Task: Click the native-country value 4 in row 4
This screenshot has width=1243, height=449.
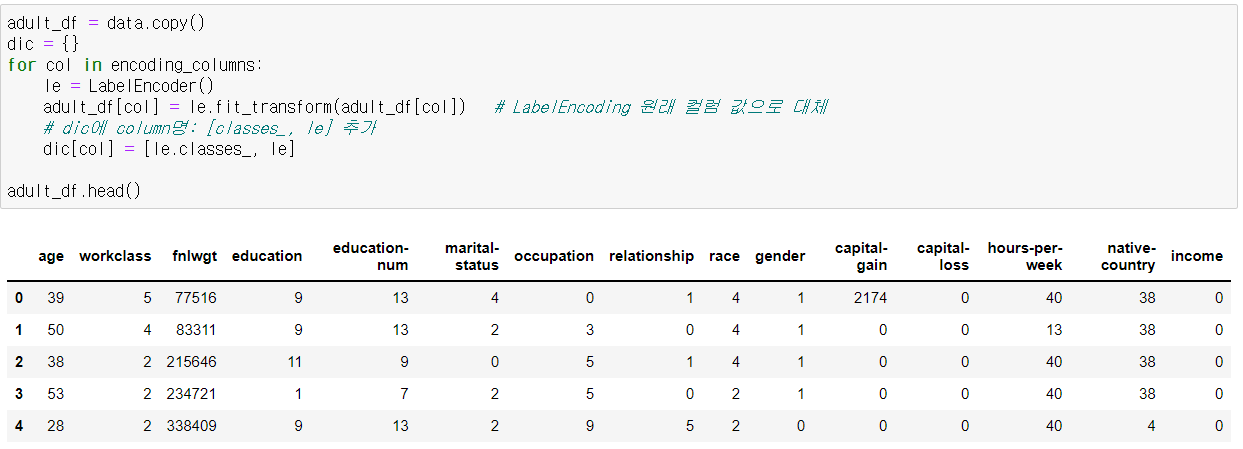Action: [x=1150, y=426]
